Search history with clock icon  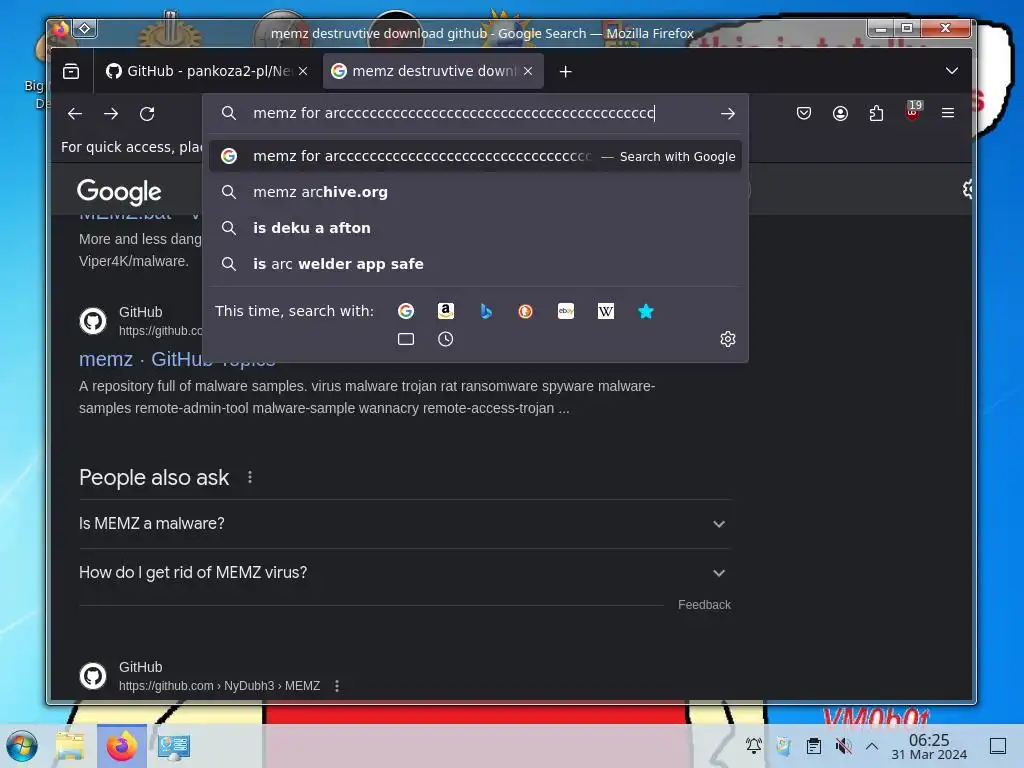[x=445, y=339]
